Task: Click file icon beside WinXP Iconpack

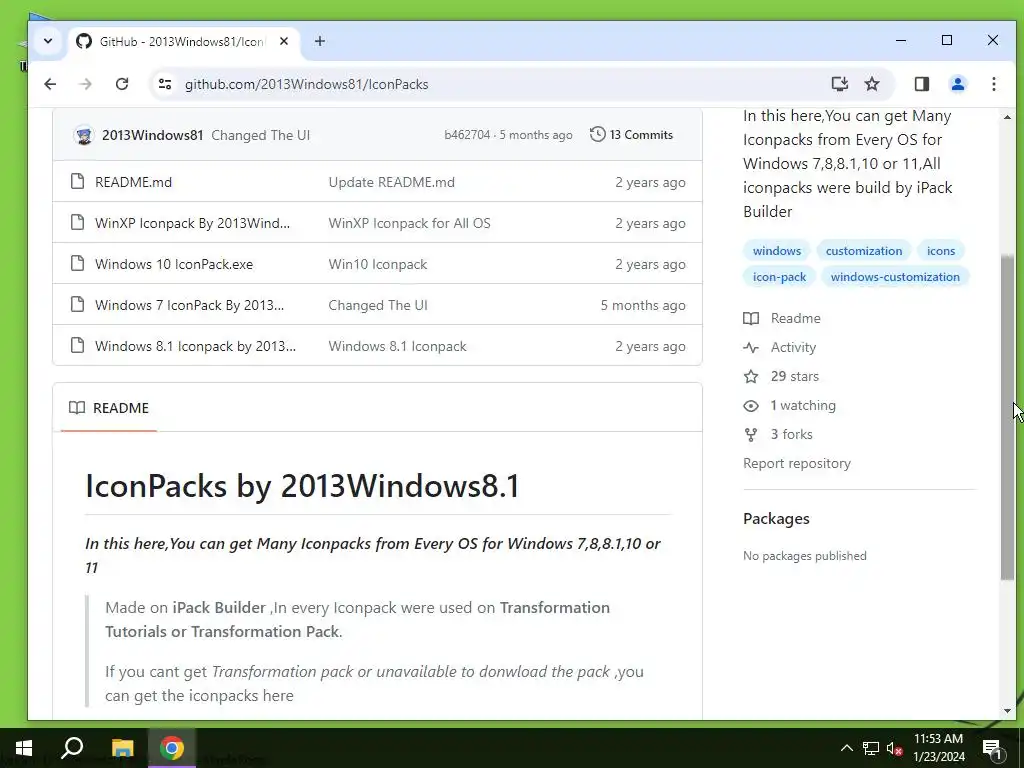Action: [78, 223]
